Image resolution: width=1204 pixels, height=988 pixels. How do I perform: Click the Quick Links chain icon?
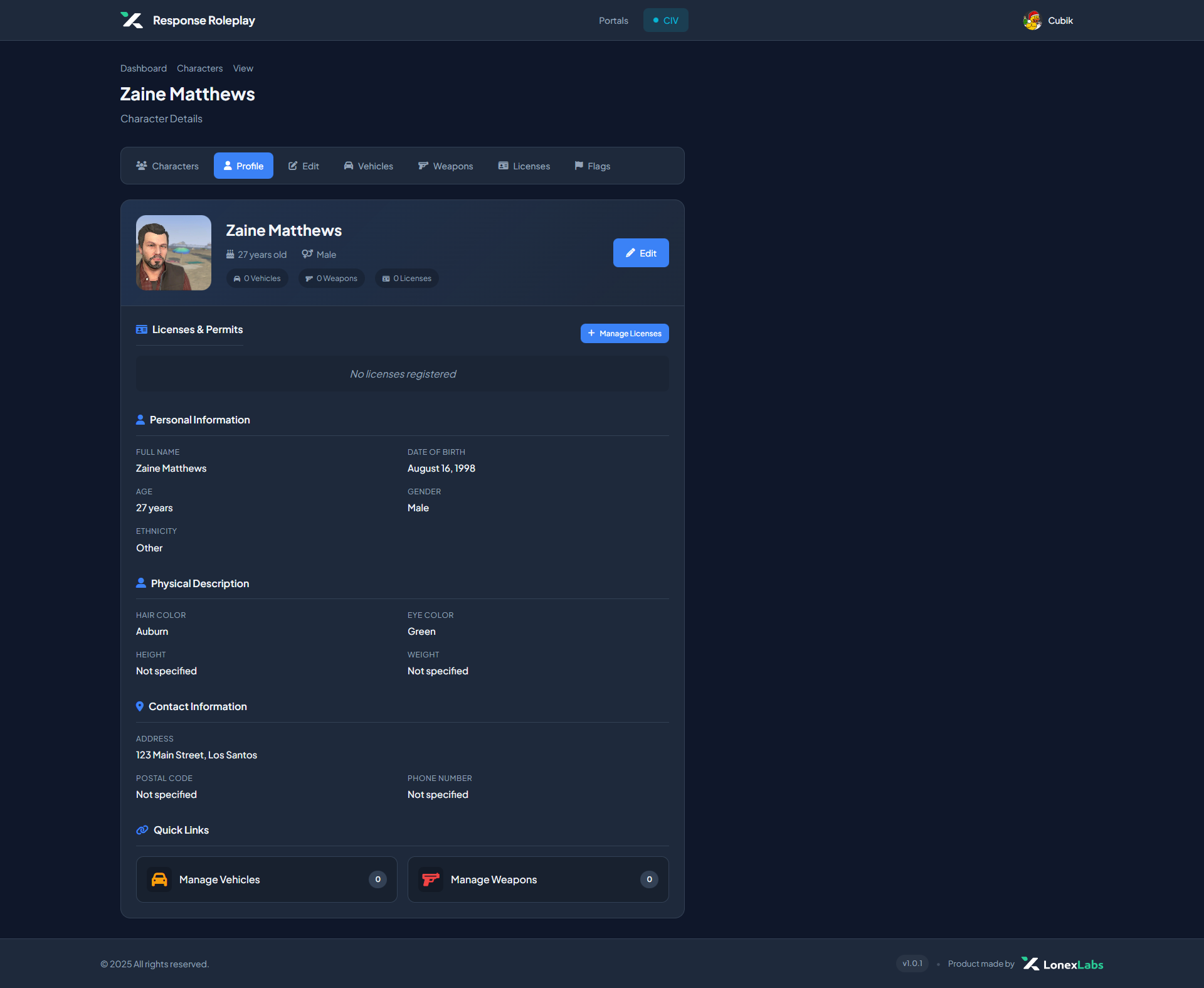click(142, 830)
